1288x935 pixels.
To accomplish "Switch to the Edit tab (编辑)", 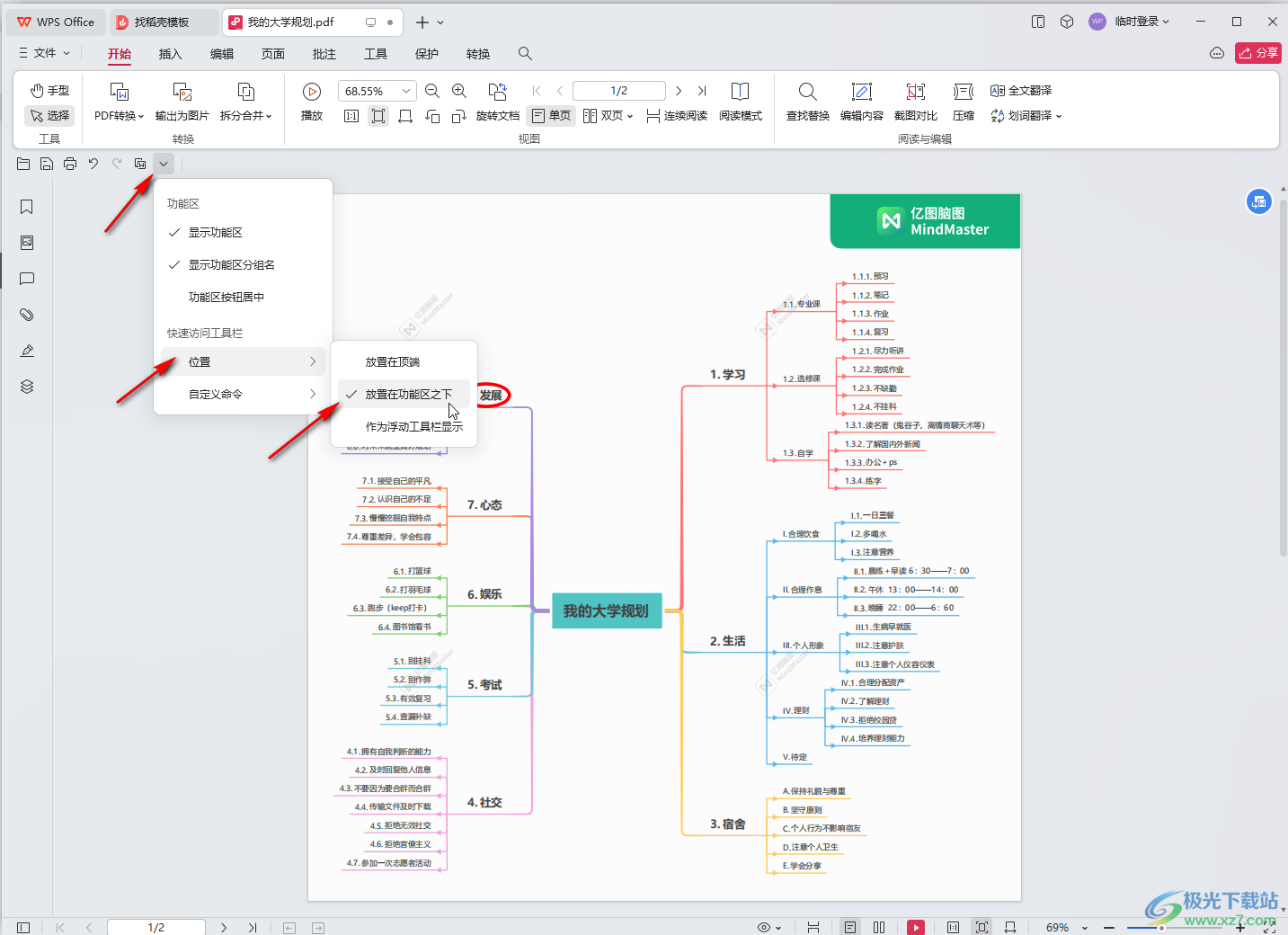I will 222,54.
